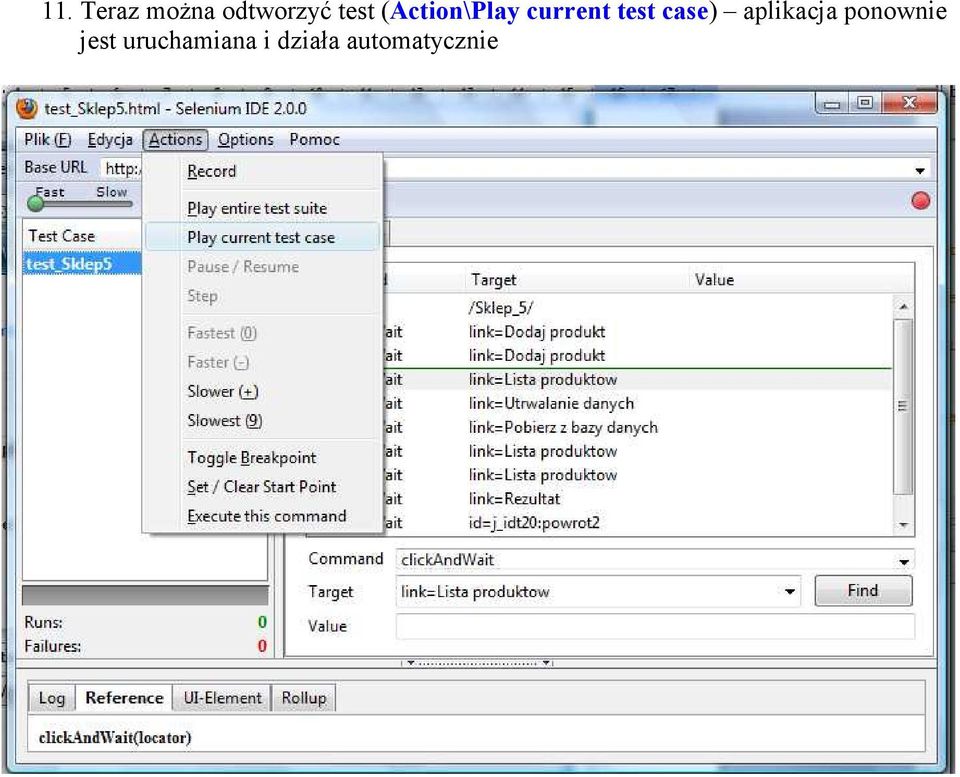Viewport: 960px width, 777px height.
Task: Select the row link=Pobierz z bazy danych
Action: point(637,427)
